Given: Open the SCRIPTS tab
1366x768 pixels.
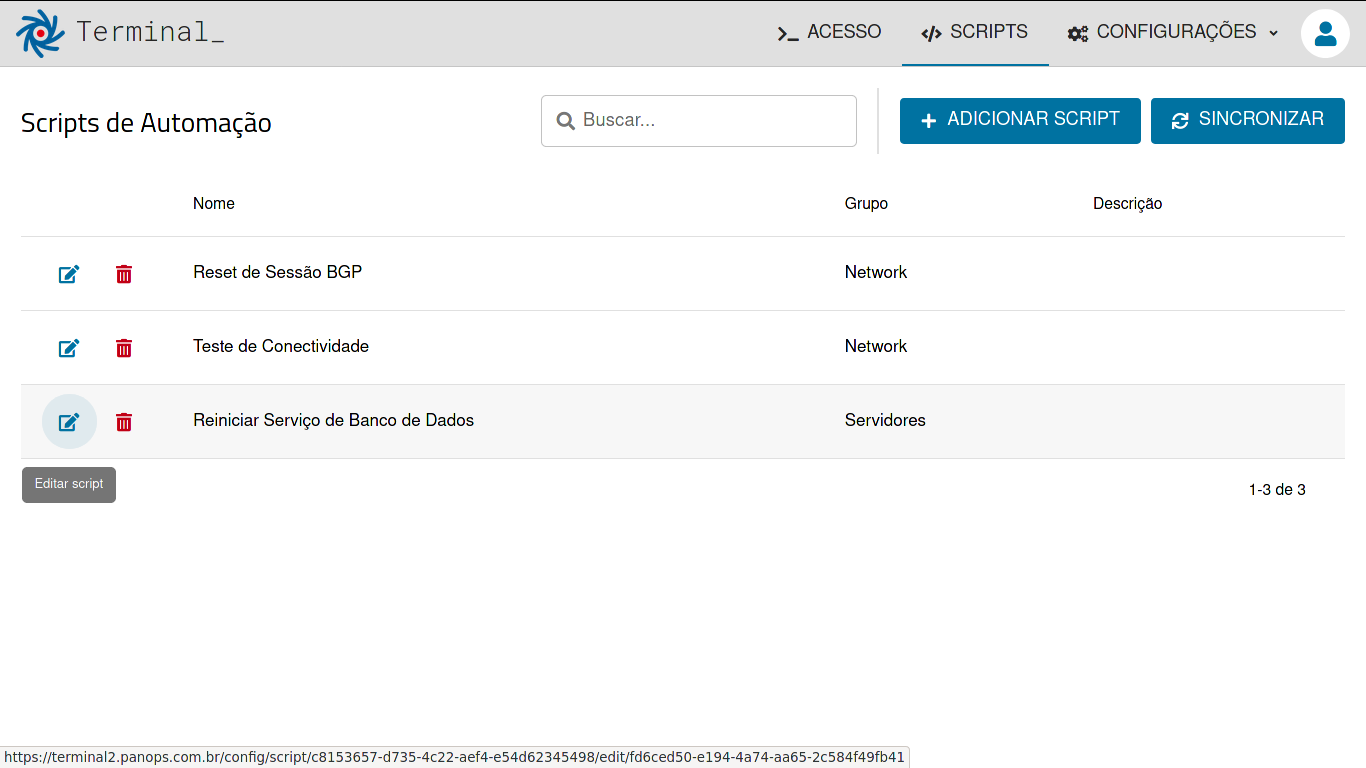Looking at the screenshot, I should pos(975,32).
